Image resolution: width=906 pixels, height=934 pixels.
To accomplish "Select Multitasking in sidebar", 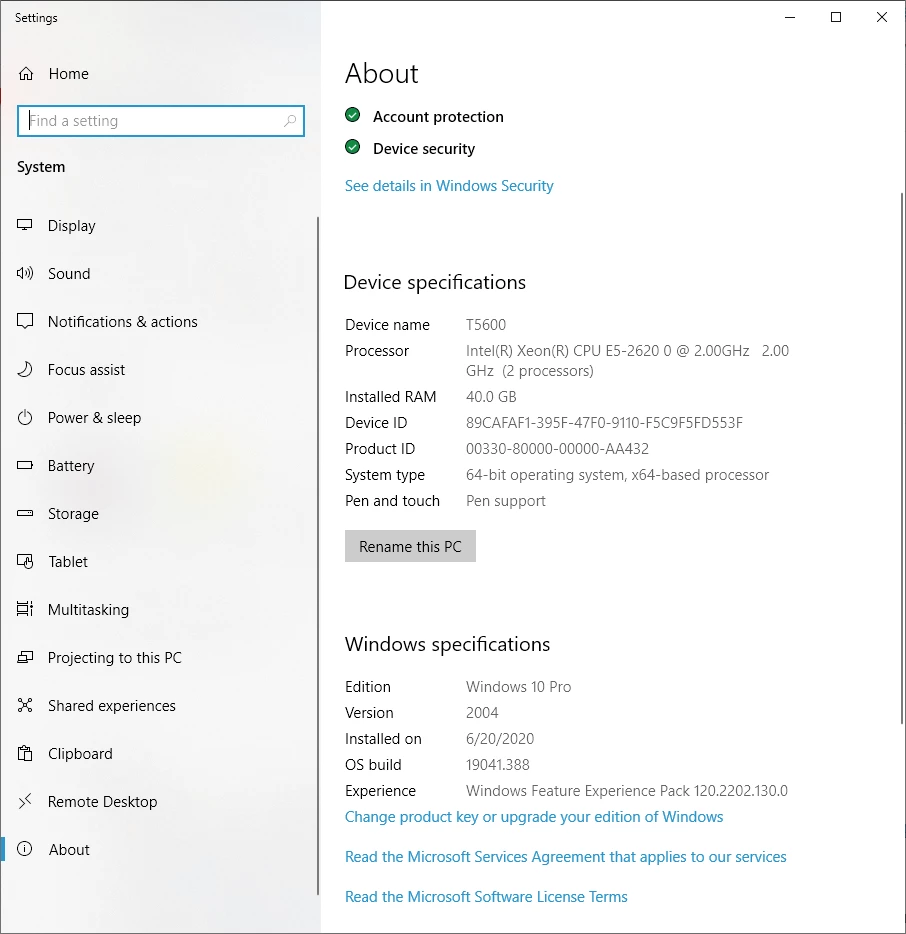I will [x=88, y=609].
